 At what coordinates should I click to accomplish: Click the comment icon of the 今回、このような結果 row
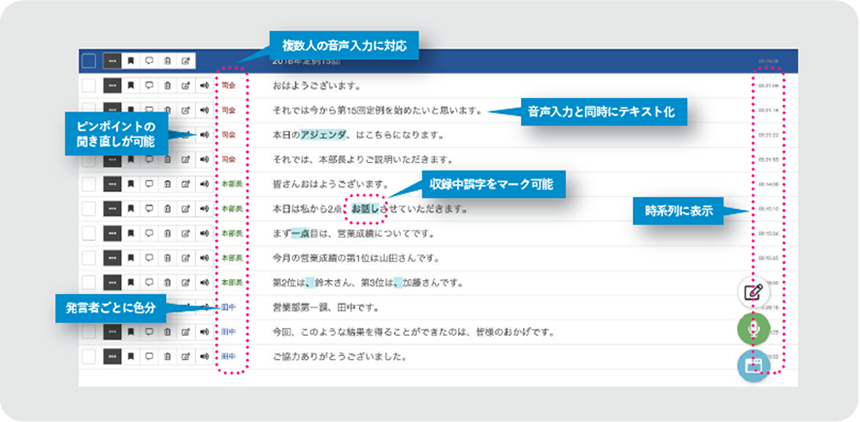click(149, 331)
